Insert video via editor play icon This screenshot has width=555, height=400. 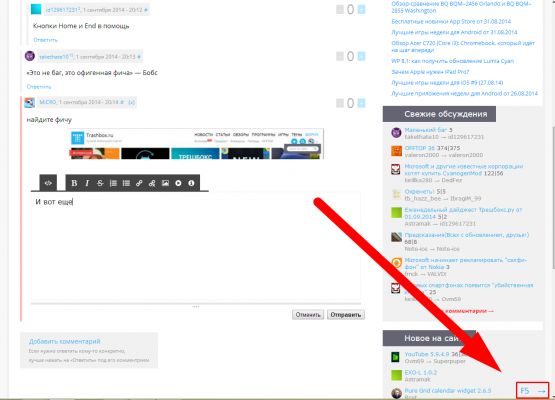(178, 183)
